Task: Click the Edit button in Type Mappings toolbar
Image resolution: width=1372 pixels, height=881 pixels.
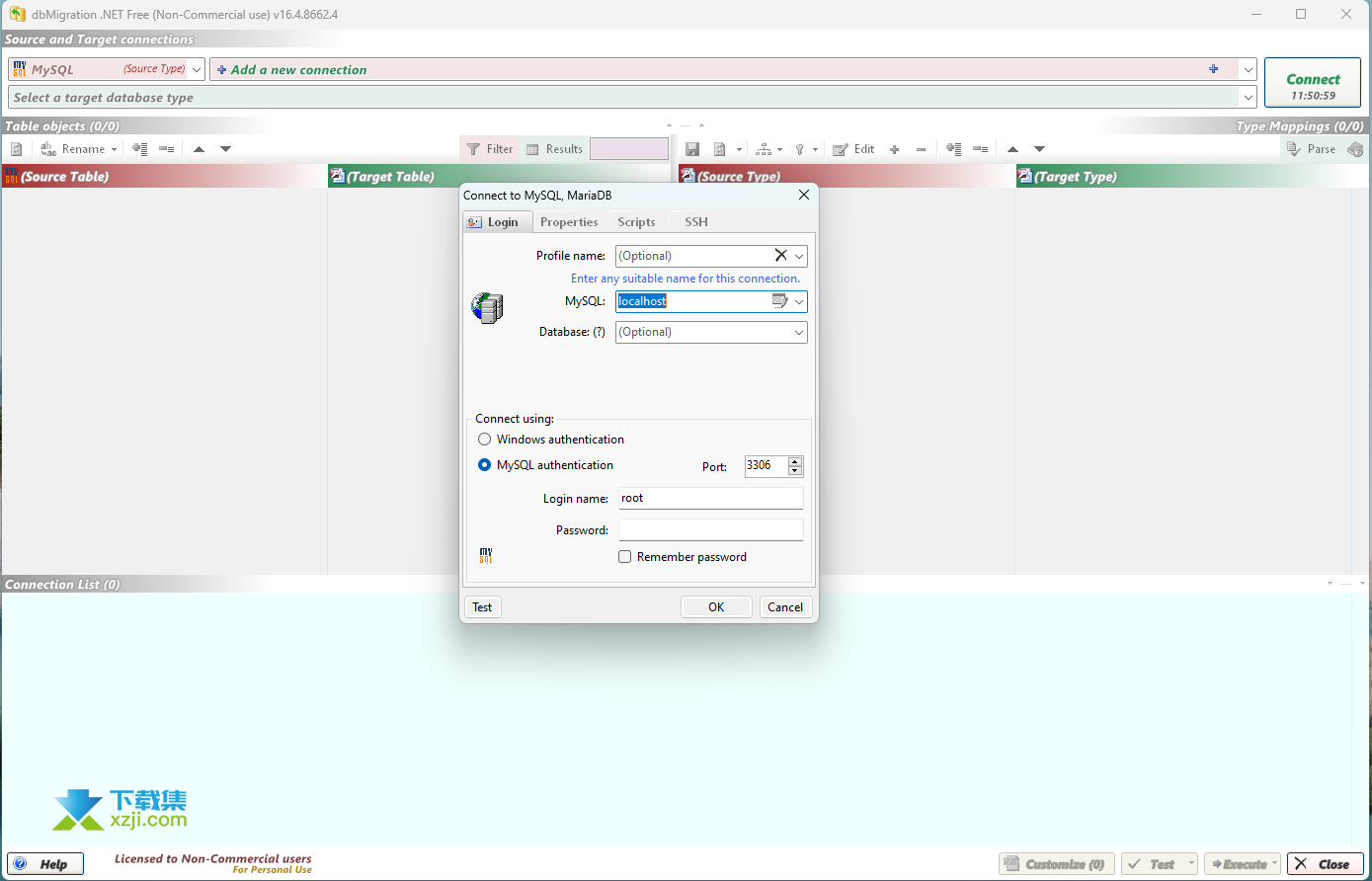Action: point(853,149)
